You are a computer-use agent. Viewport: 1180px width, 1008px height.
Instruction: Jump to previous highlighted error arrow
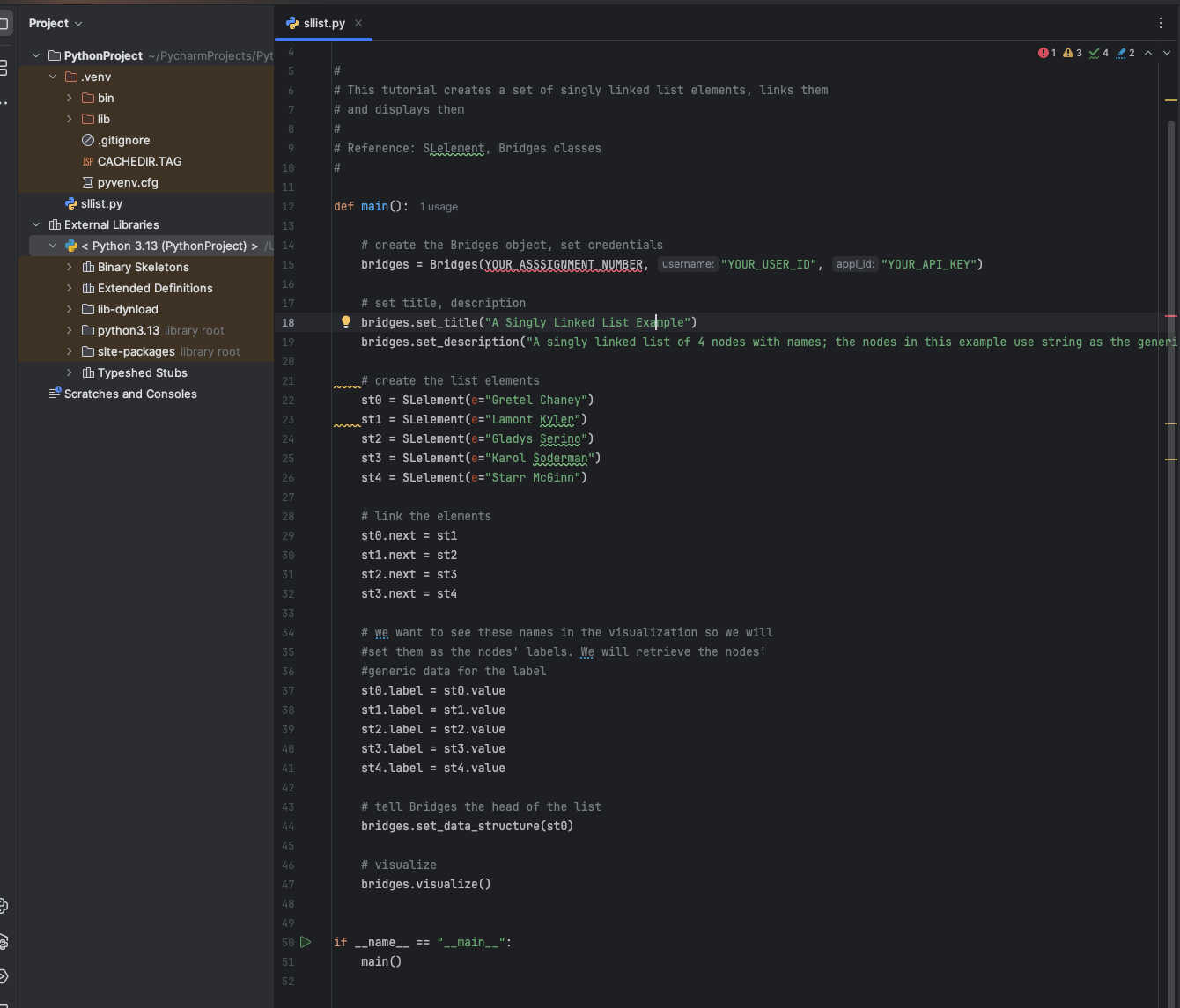click(x=1148, y=53)
